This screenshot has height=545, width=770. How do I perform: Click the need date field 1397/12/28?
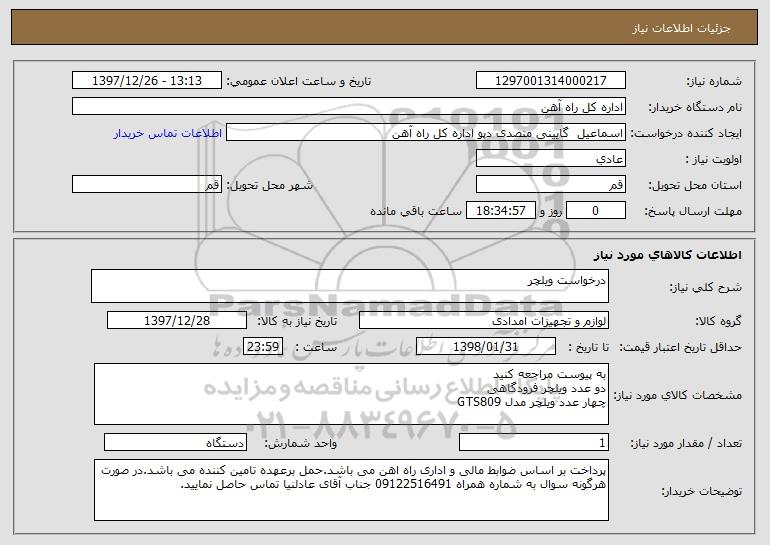tap(177, 321)
